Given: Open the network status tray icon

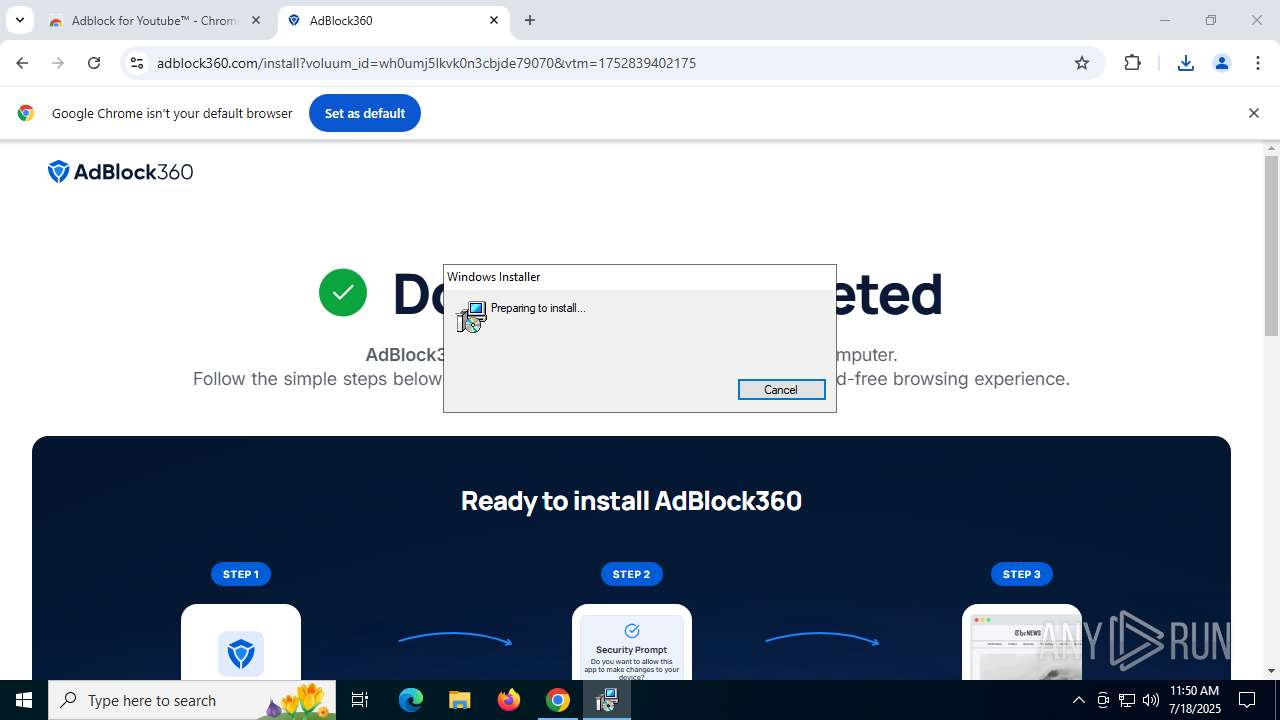Looking at the screenshot, I should pyautogui.click(x=1127, y=700).
